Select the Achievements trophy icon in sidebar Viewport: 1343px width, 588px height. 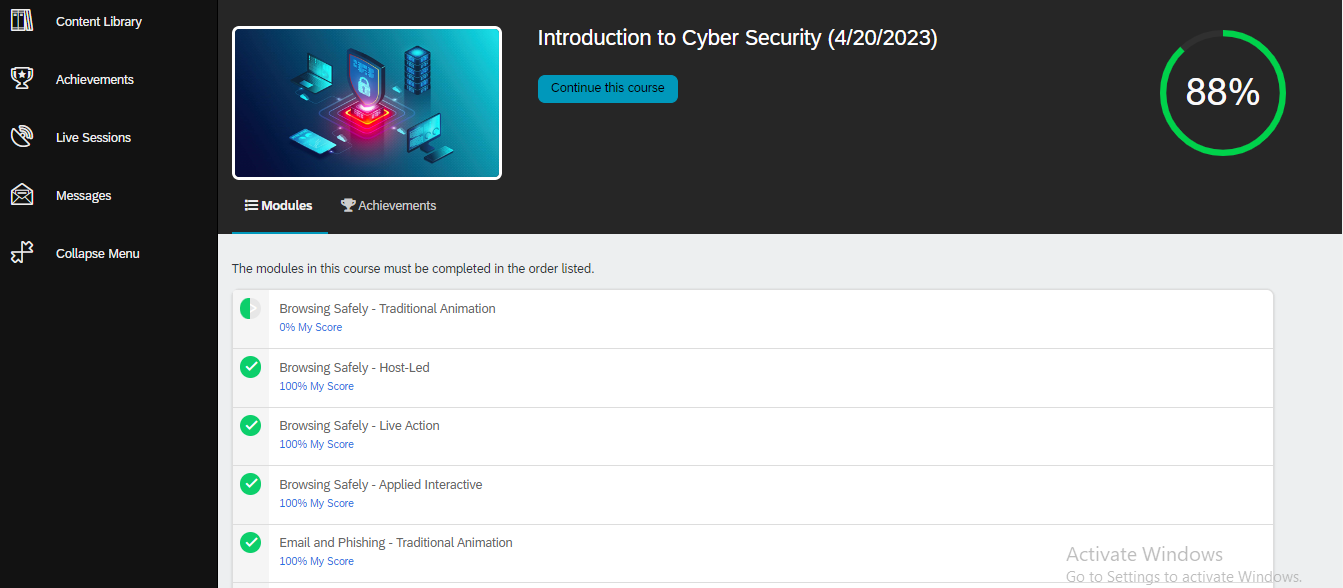22,78
